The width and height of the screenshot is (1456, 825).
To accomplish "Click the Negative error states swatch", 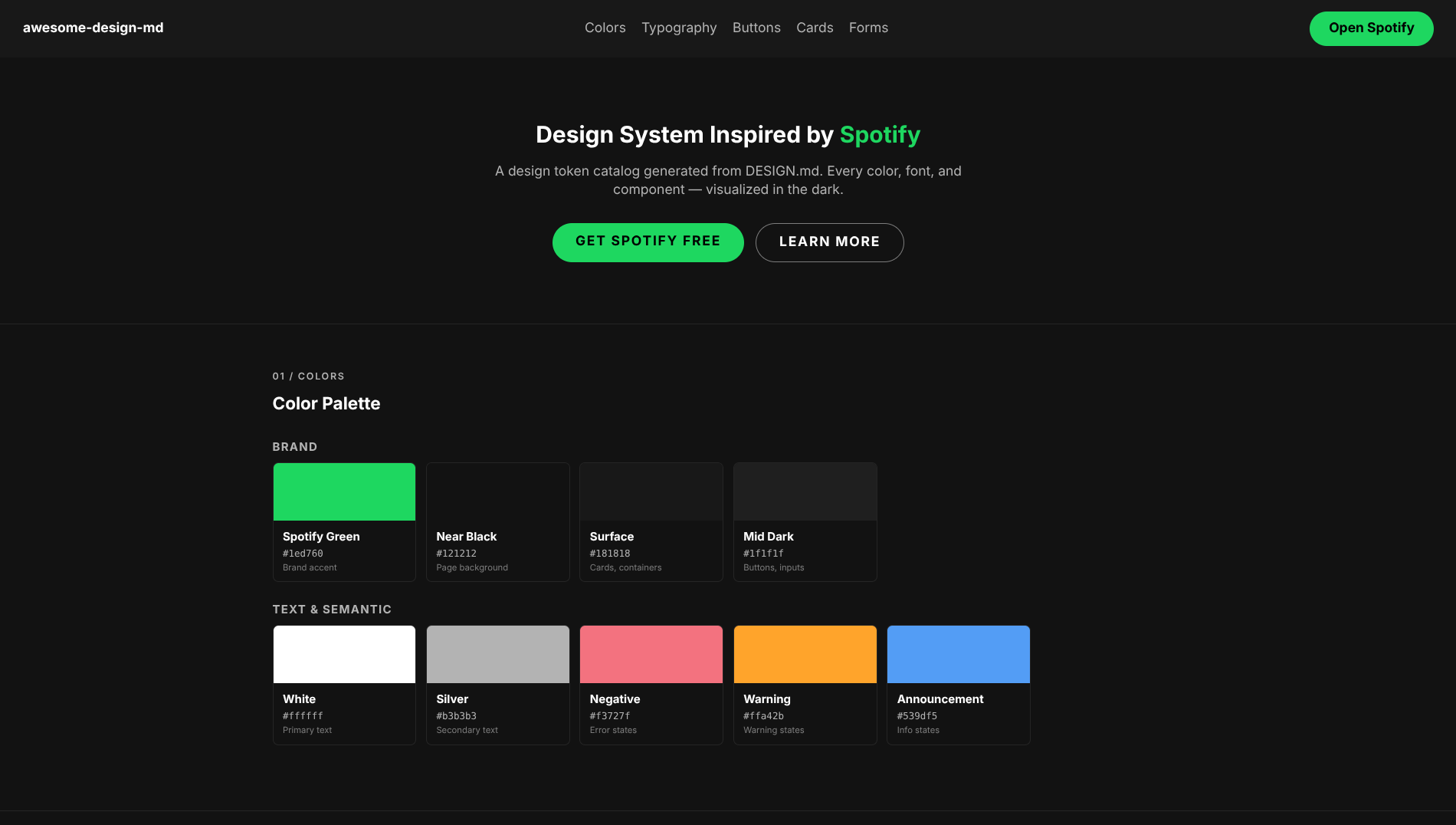I will click(x=651, y=654).
